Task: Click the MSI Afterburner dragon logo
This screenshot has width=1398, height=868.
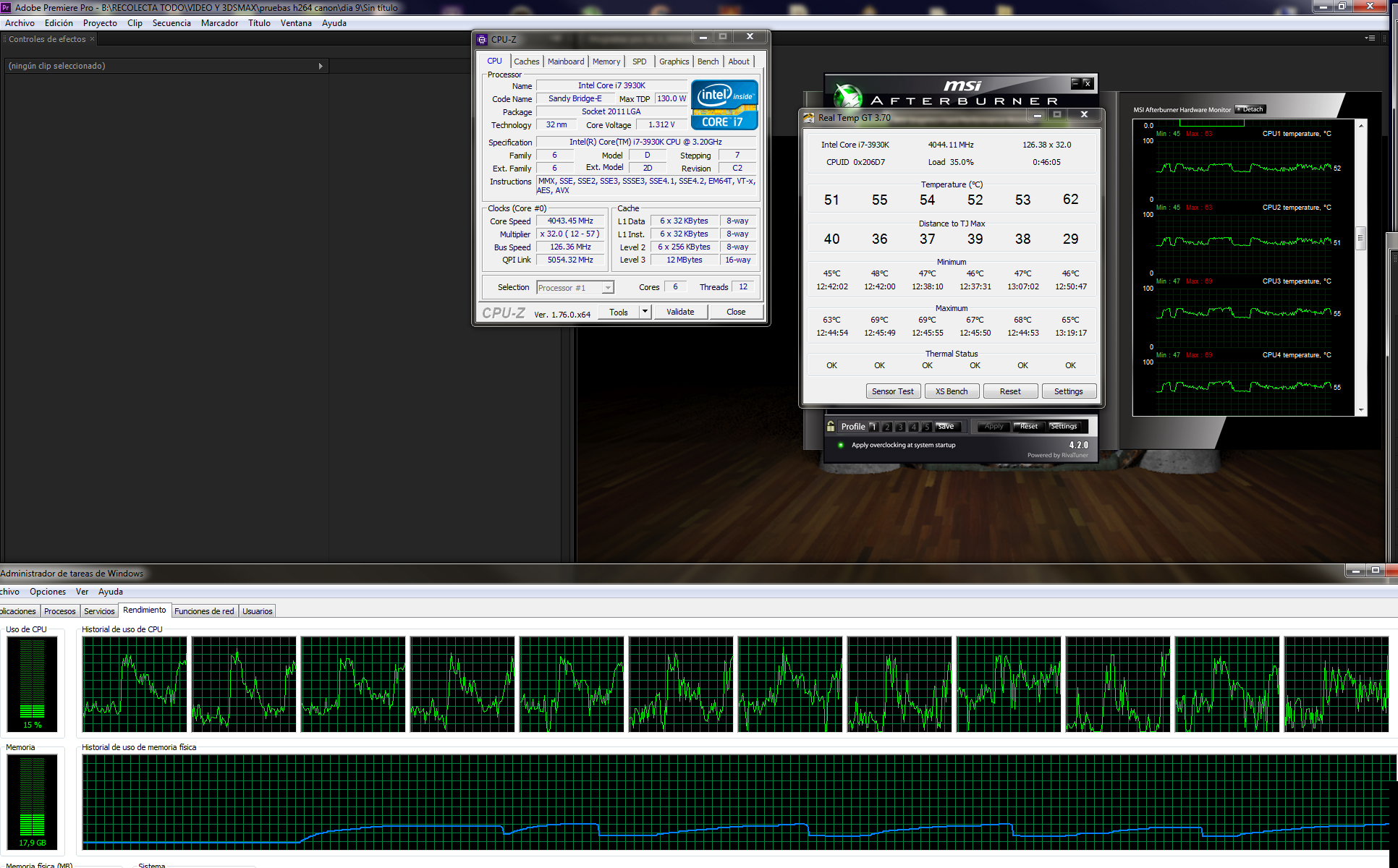Action: [x=847, y=95]
